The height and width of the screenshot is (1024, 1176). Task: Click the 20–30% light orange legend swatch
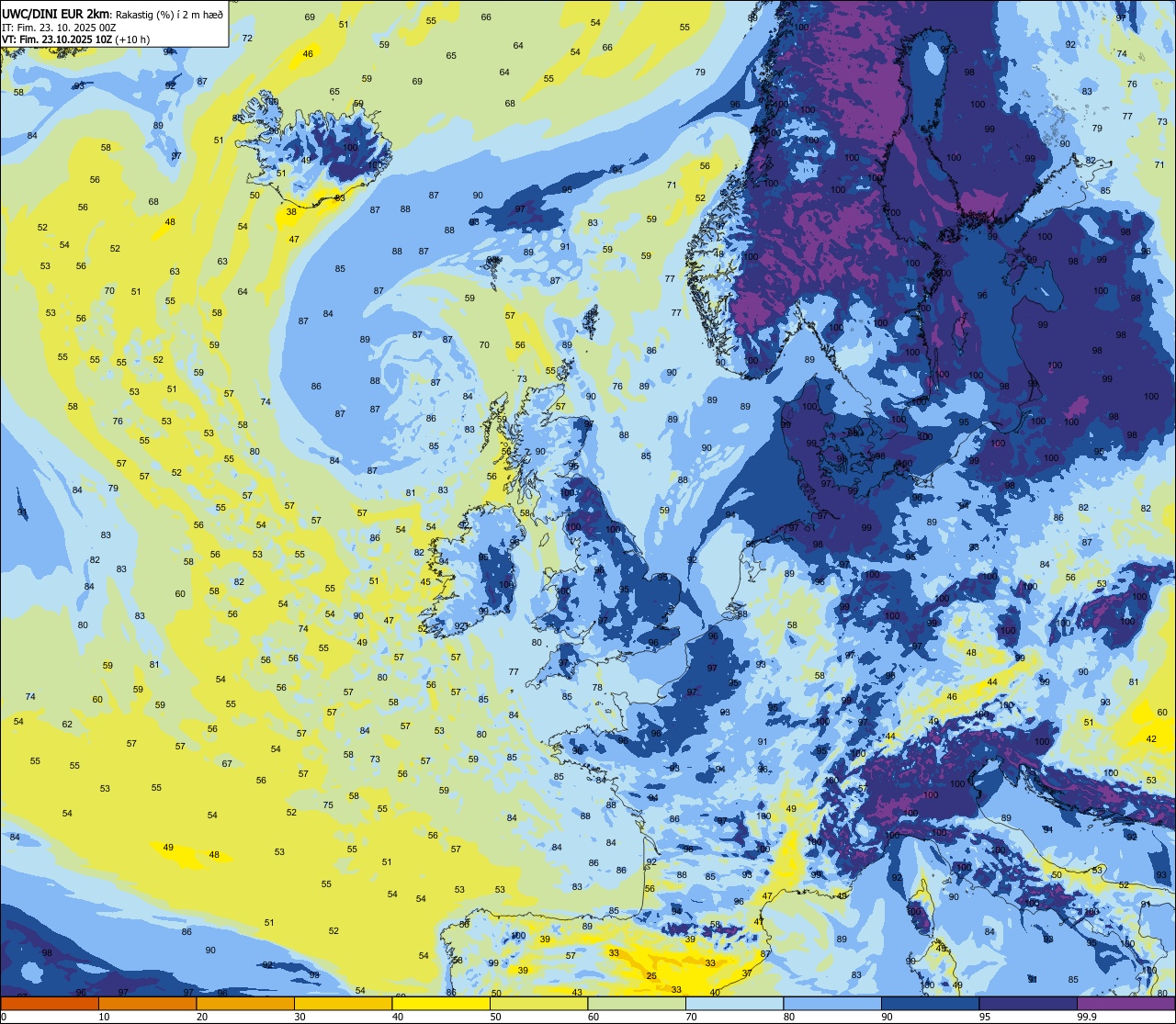coord(245,1004)
